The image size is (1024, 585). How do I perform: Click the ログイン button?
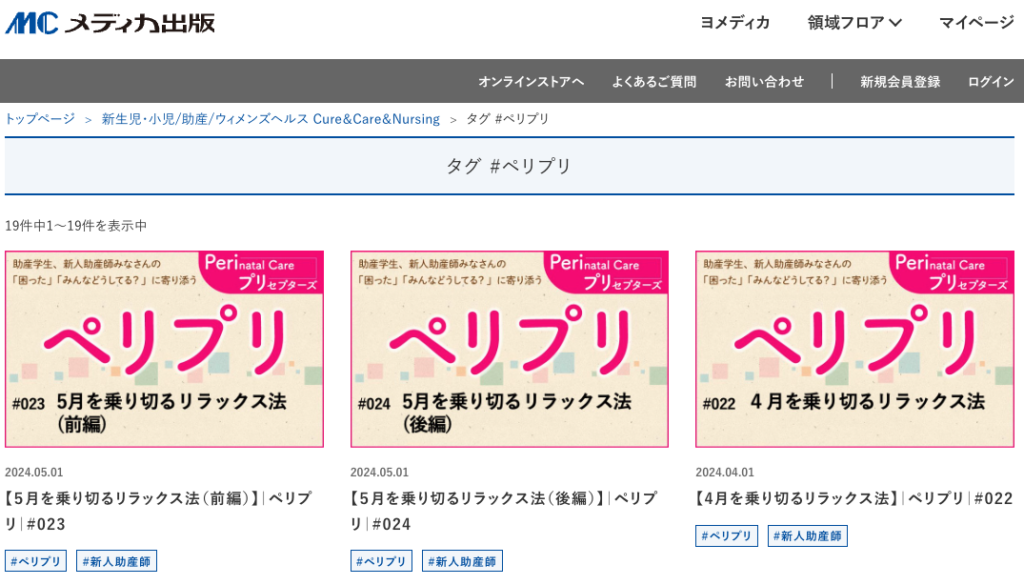990,82
